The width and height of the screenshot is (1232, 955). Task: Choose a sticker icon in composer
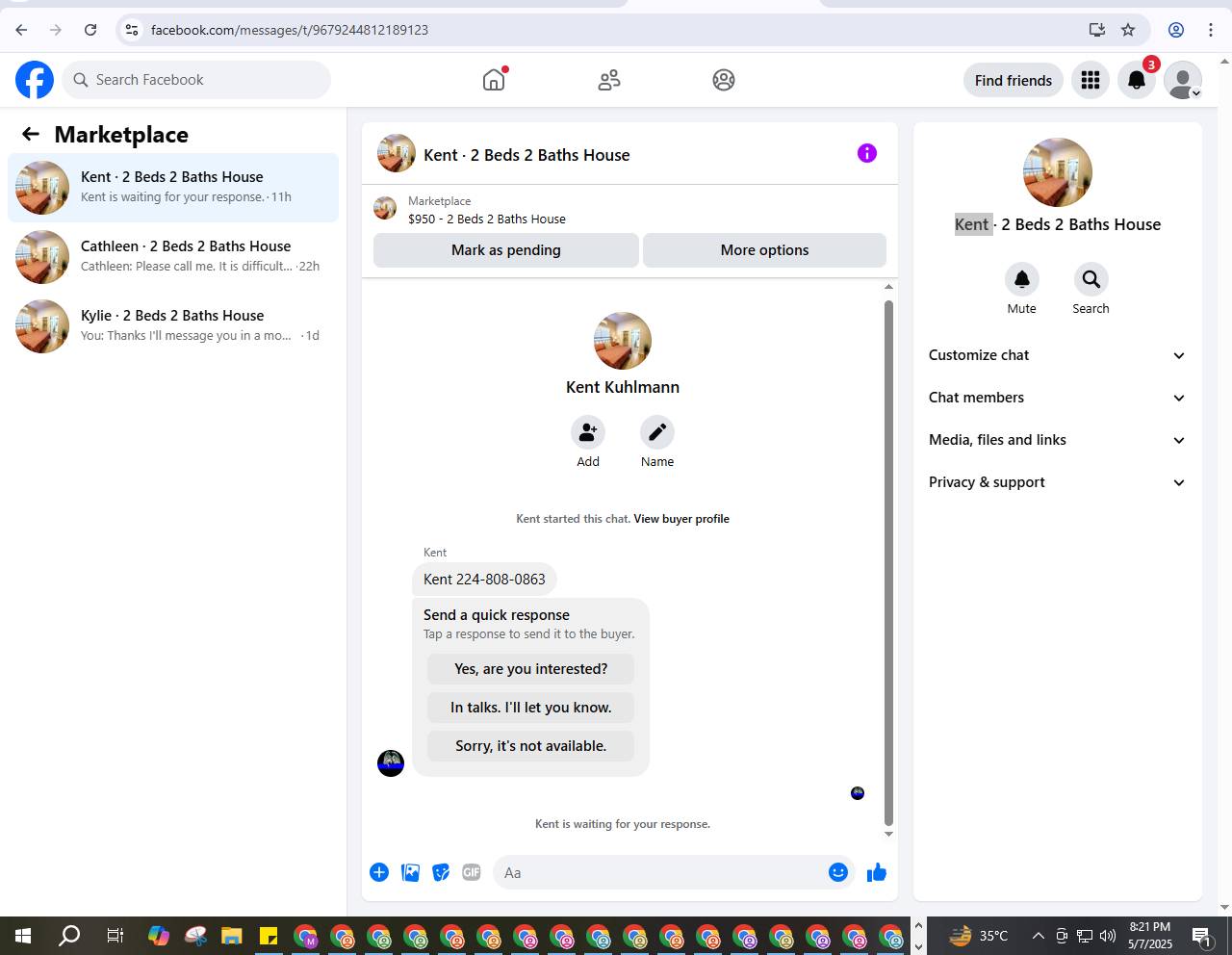pos(441,872)
